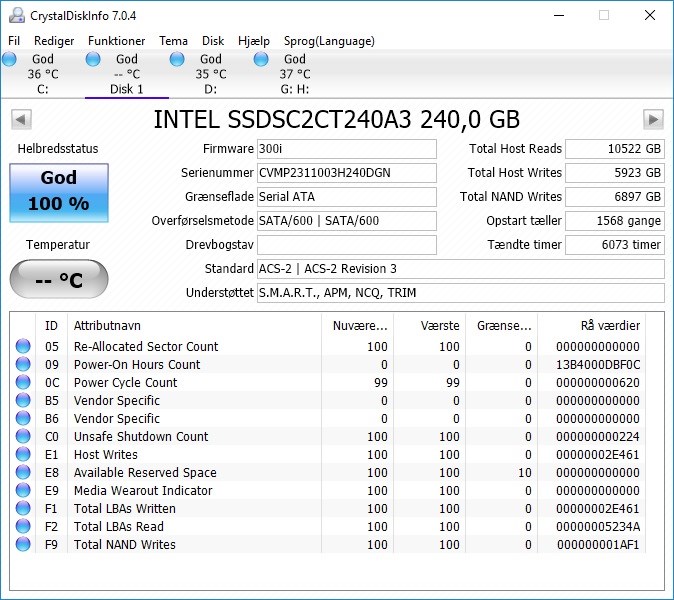Click status icon of F9 Total NAND Writes row
Viewport: 674px width, 600px height.
23,545
